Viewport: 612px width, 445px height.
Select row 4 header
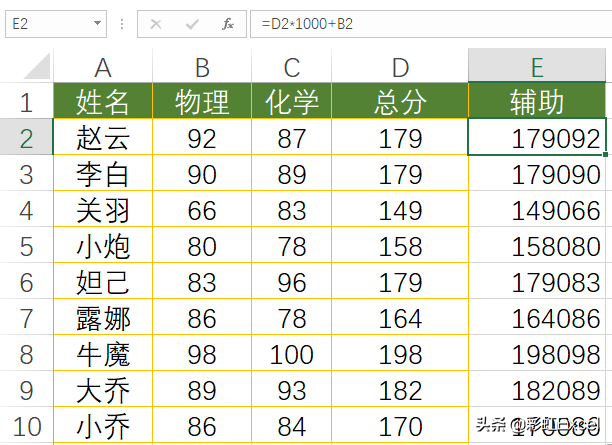[27, 209]
